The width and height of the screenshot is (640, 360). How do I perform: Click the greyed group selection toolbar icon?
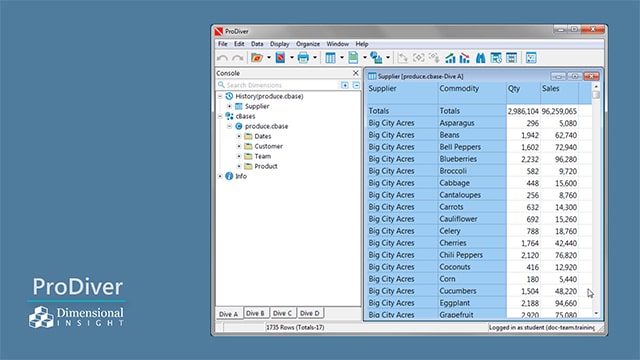434,58
